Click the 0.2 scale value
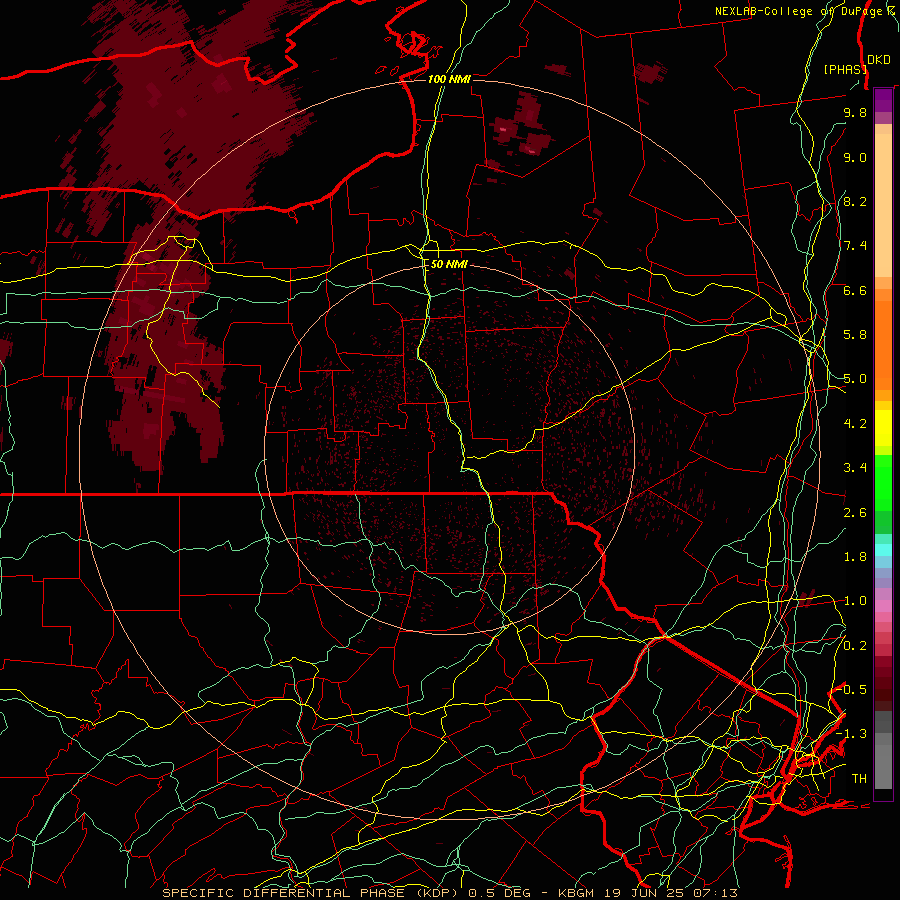Image resolution: width=900 pixels, height=900 pixels. pos(855,646)
